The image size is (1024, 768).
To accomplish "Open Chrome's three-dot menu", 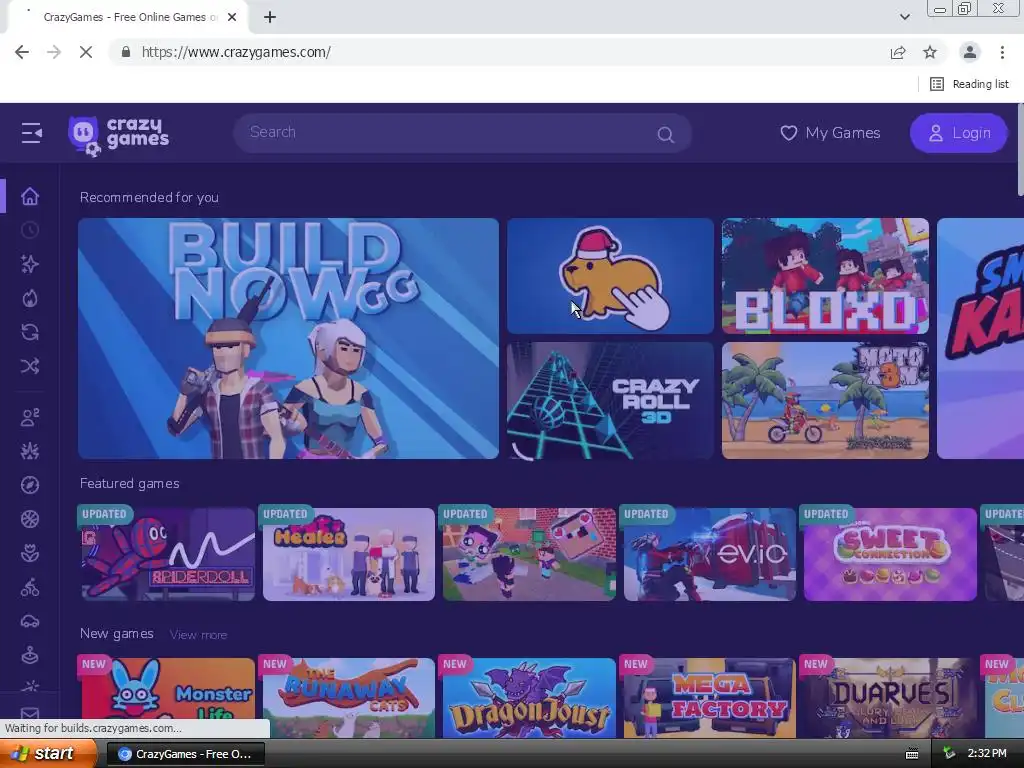I will 1002,52.
